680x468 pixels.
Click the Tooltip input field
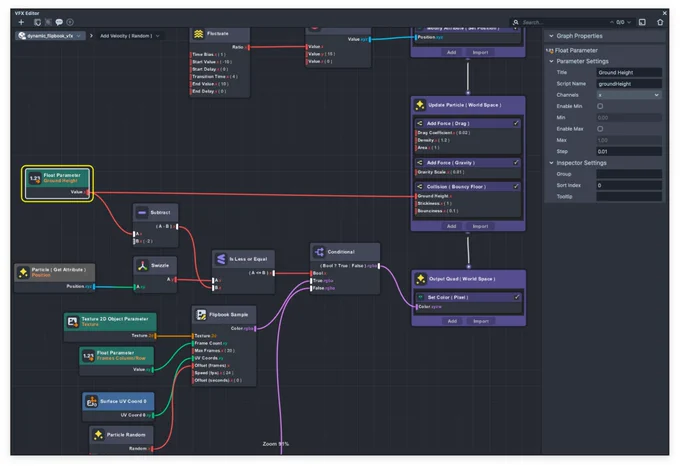coord(629,196)
